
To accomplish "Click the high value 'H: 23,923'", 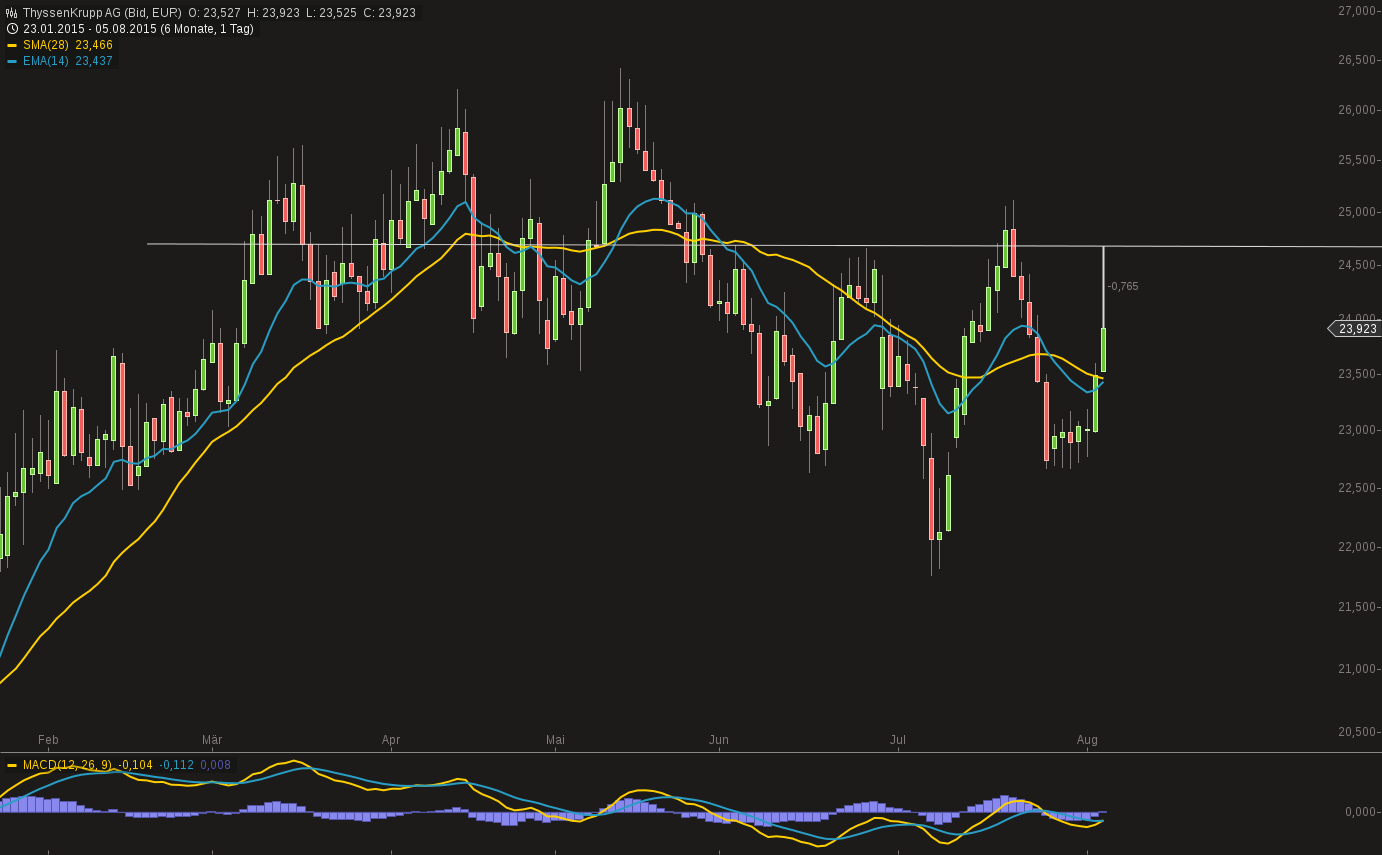I will (274, 13).
